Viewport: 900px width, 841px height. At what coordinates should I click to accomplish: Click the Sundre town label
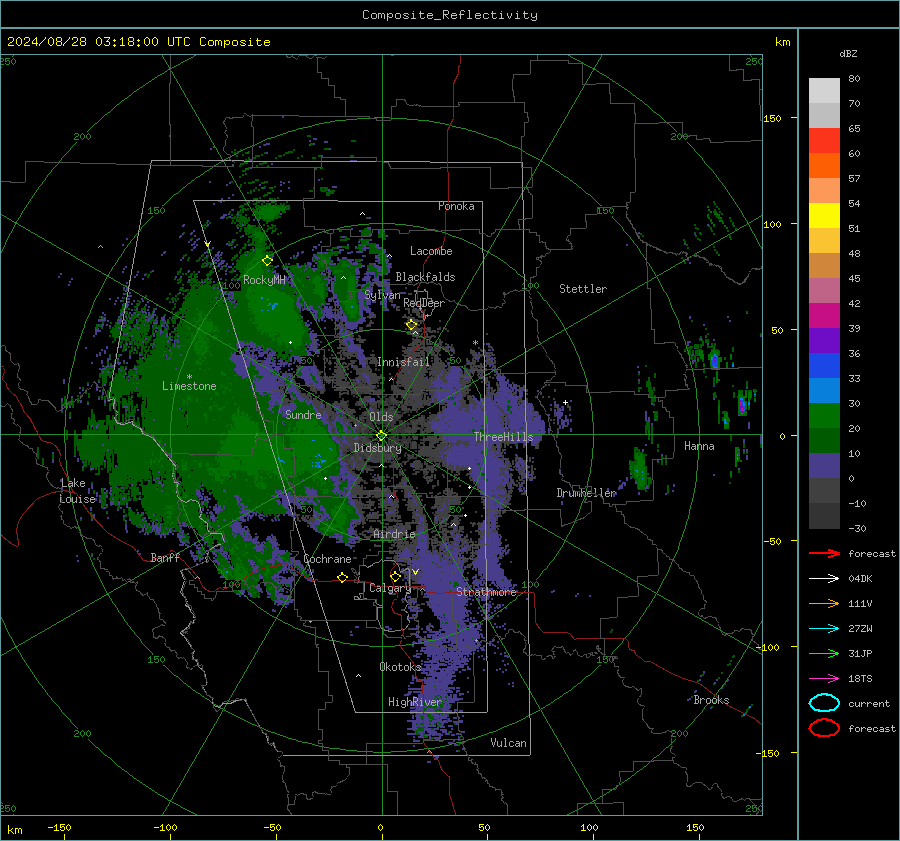tap(303, 415)
